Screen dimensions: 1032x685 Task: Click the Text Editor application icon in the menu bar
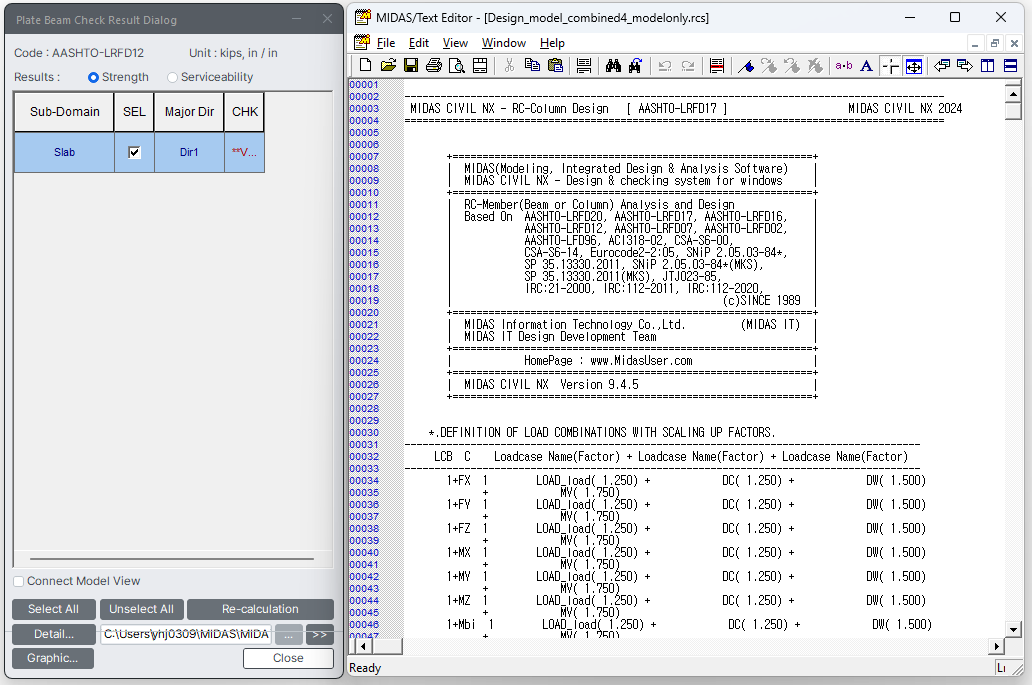click(362, 43)
